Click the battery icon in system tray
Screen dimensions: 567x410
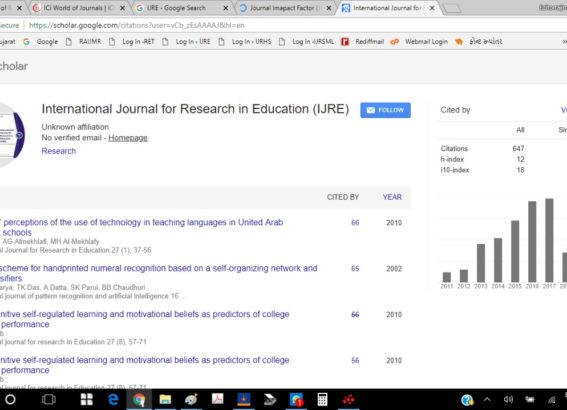click(530, 400)
